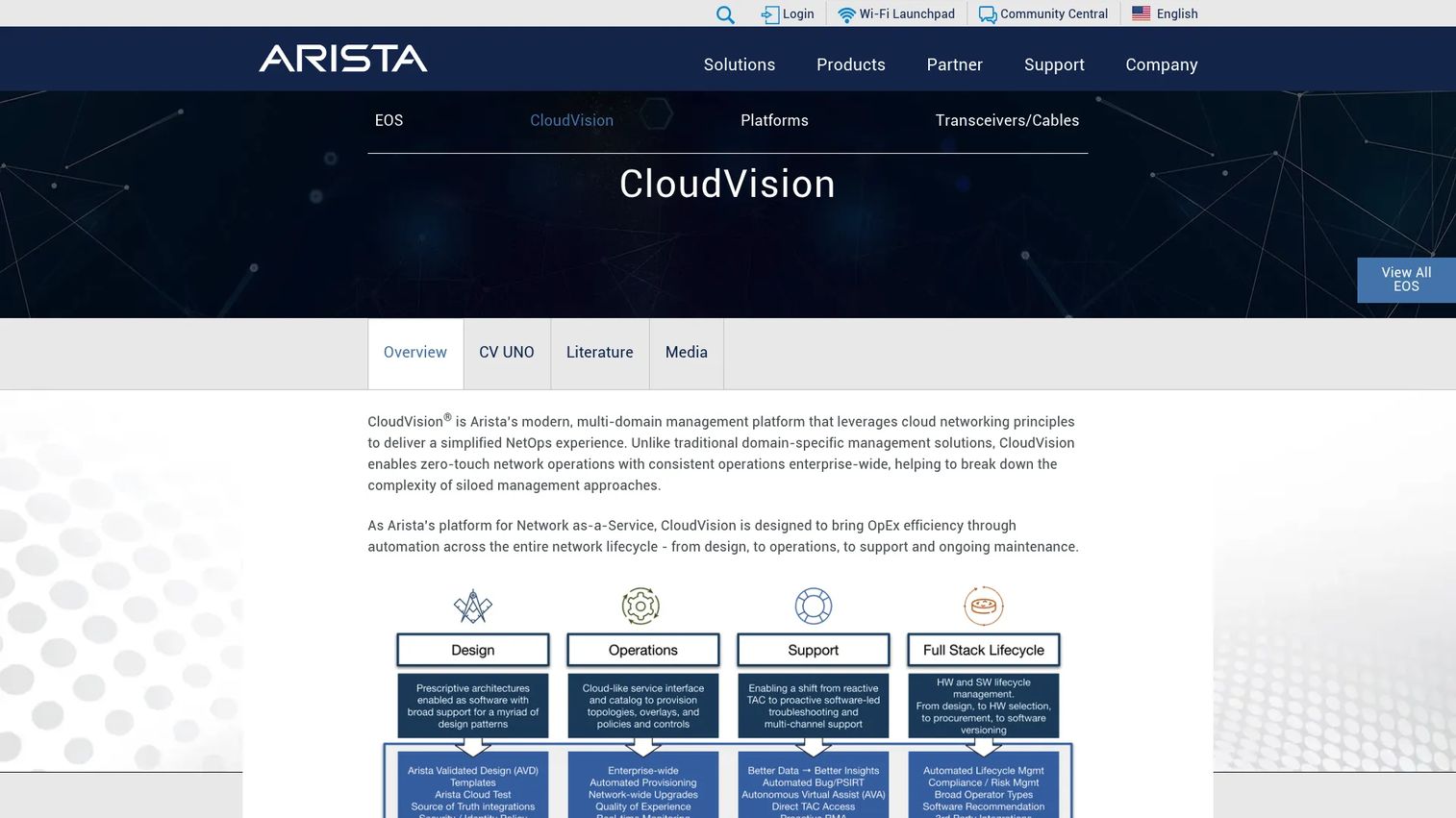This screenshot has width=1456, height=818.
Task: Open the Solutions menu
Action: tap(740, 64)
